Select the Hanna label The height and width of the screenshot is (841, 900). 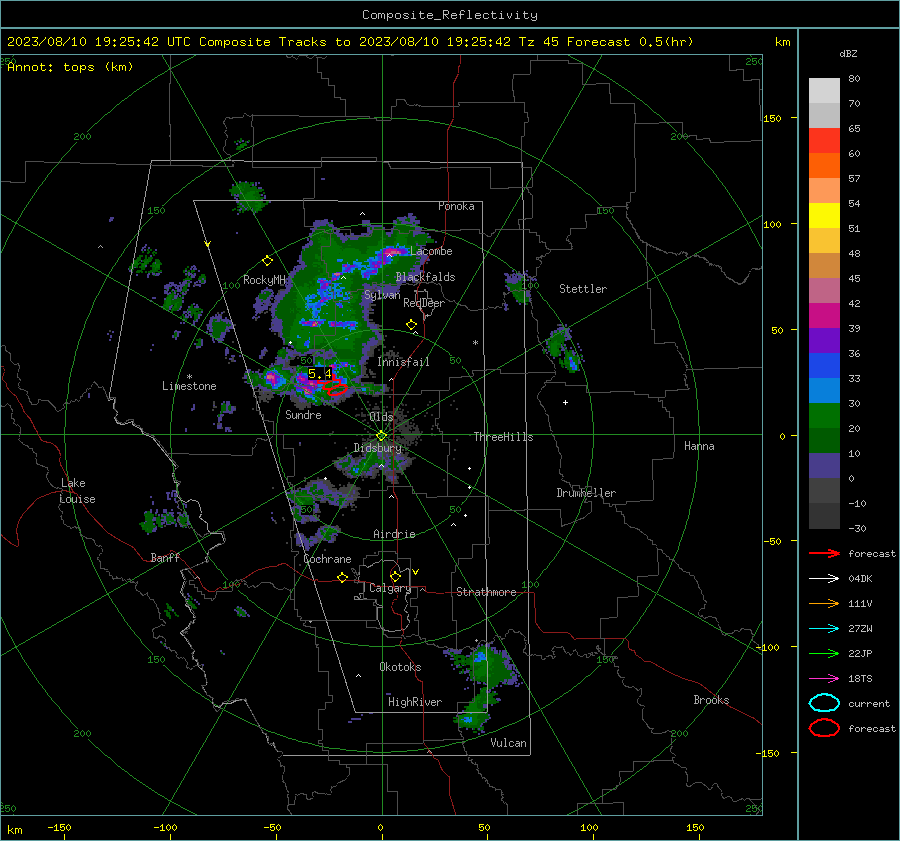tap(699, 446)
